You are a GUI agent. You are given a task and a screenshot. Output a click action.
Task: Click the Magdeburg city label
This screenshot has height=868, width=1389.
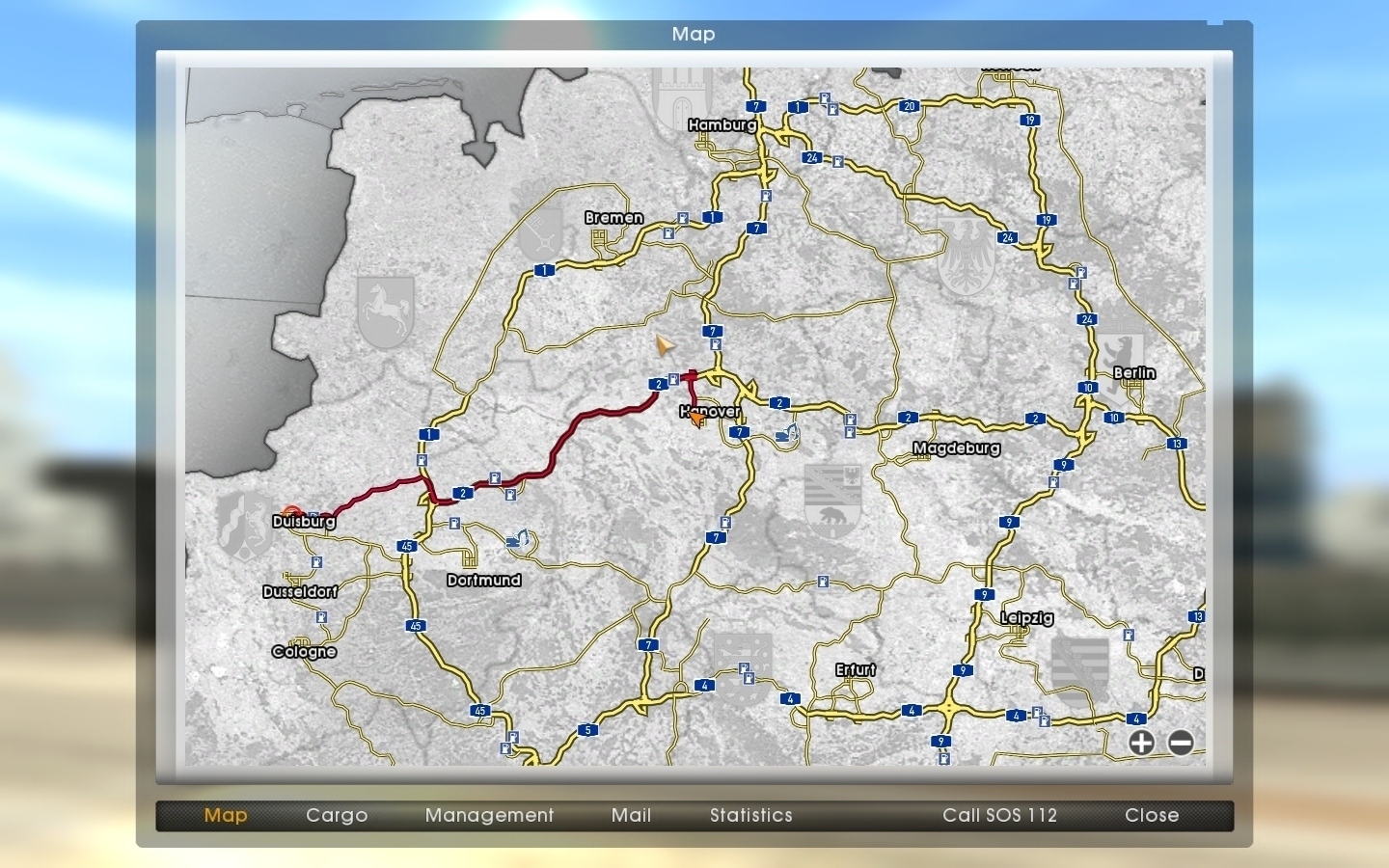[956, 448]
